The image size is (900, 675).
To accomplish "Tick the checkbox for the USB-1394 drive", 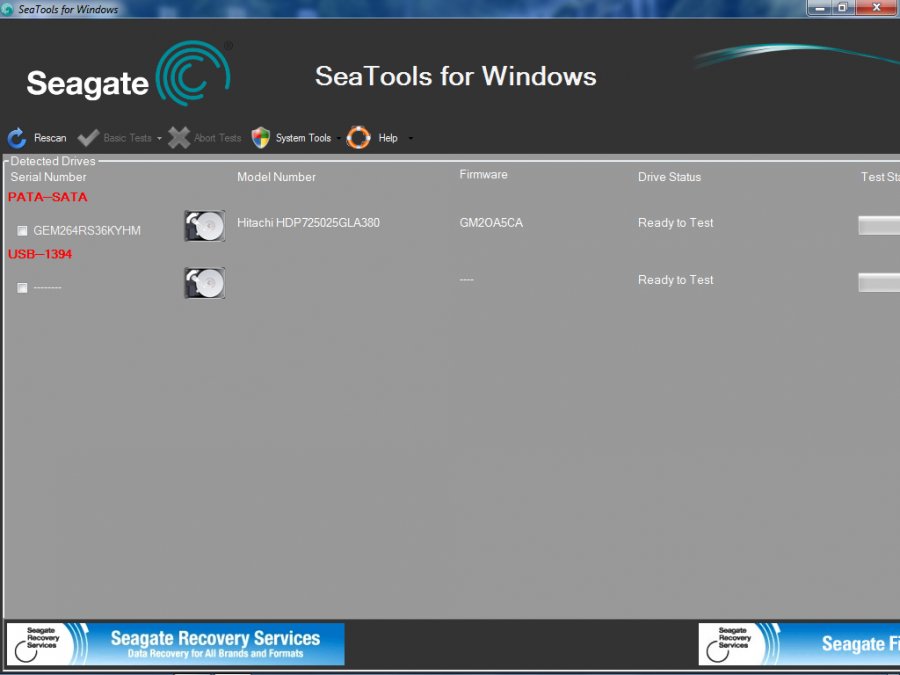I will click(22, 288).
